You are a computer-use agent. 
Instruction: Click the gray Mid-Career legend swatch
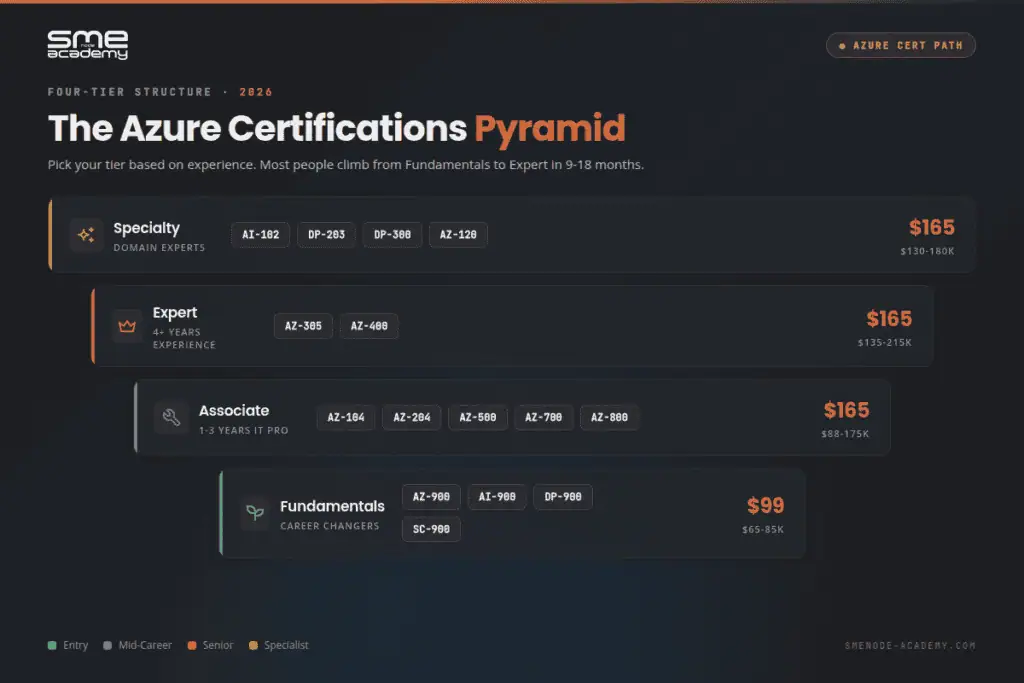[x=107, y=645]
